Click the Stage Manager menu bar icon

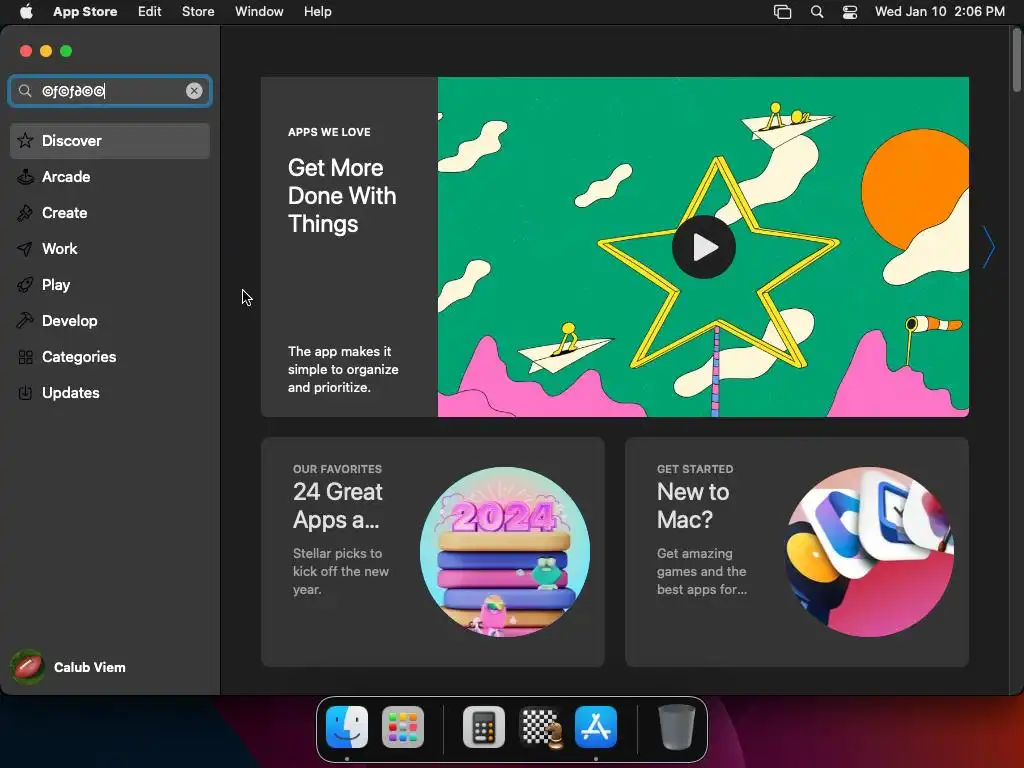[x=782, y=12]
